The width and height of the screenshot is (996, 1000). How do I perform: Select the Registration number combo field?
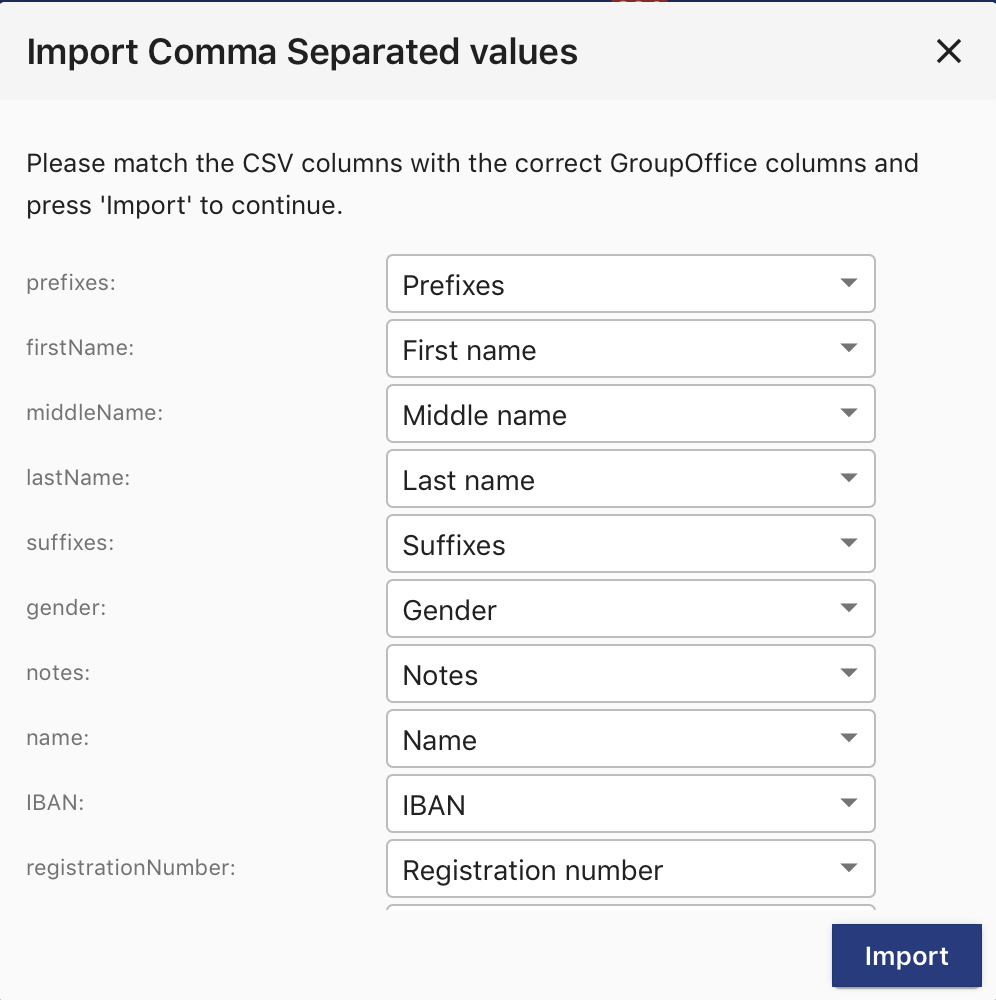click(x=631, y=869)
